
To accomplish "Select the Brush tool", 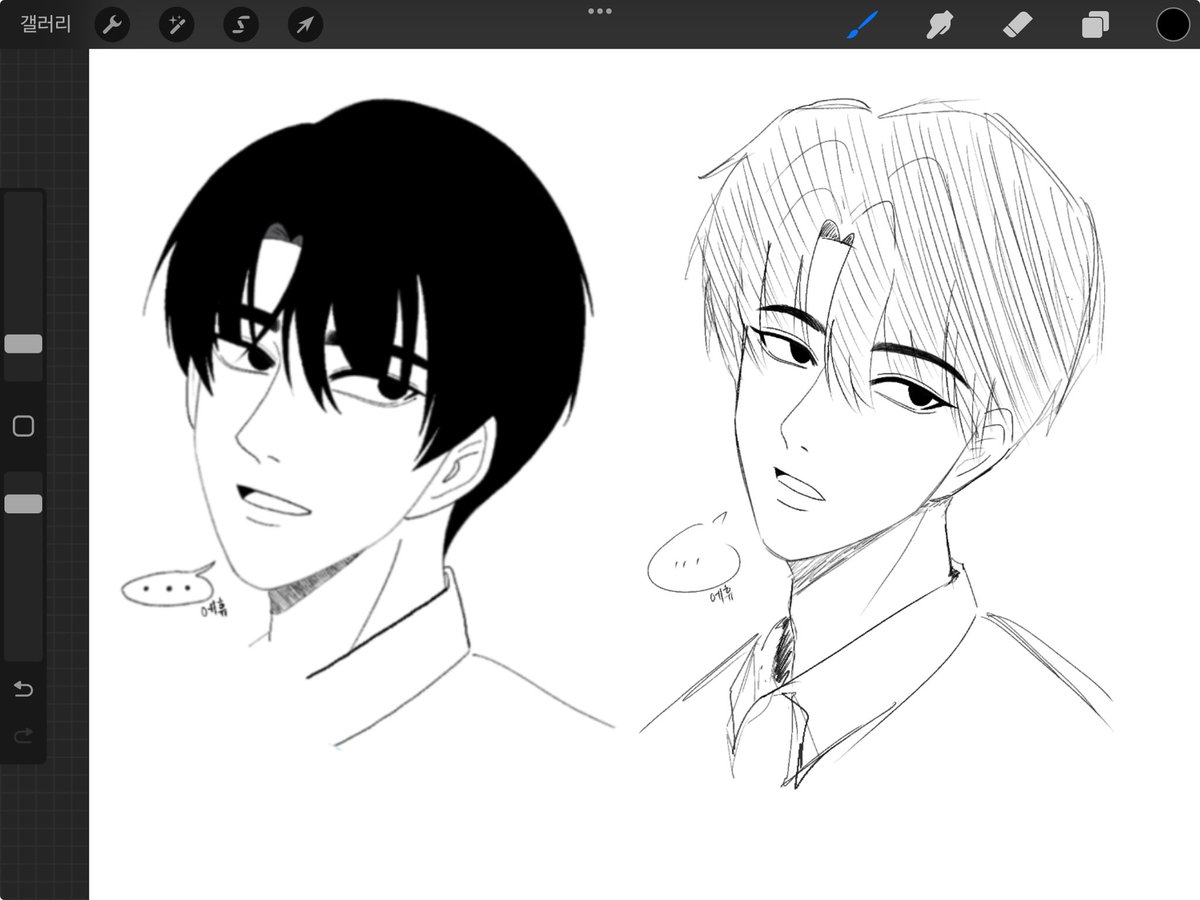I will point(861,24).
